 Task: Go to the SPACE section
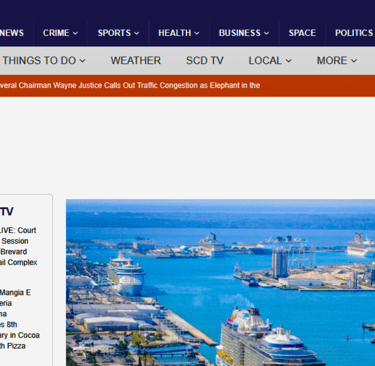click(302, 33)
